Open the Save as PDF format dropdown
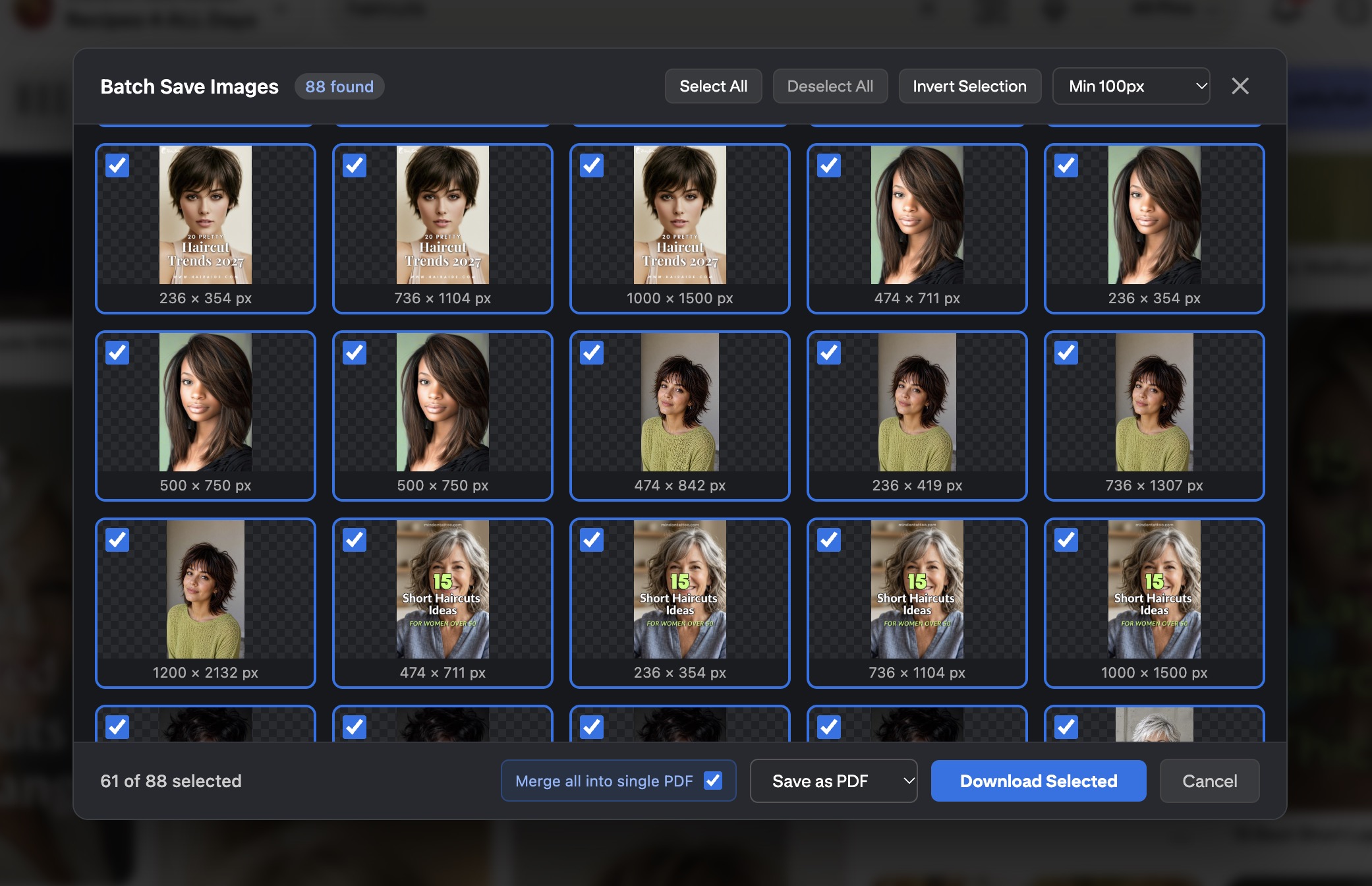The height and width of the screenshot is (886, 1372). pos(833,781)
